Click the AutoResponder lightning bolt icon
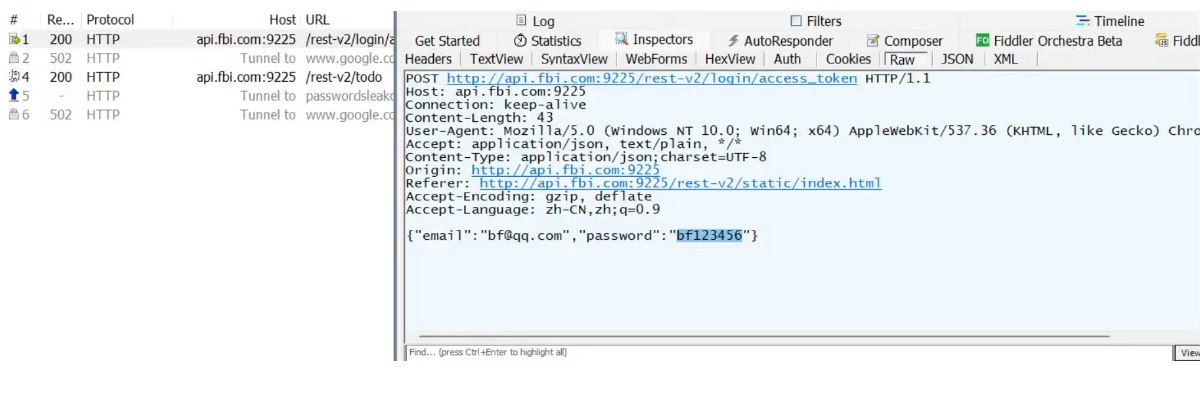Image resolution: width=1200 pixels, height=394 pixels. [733, 41]
